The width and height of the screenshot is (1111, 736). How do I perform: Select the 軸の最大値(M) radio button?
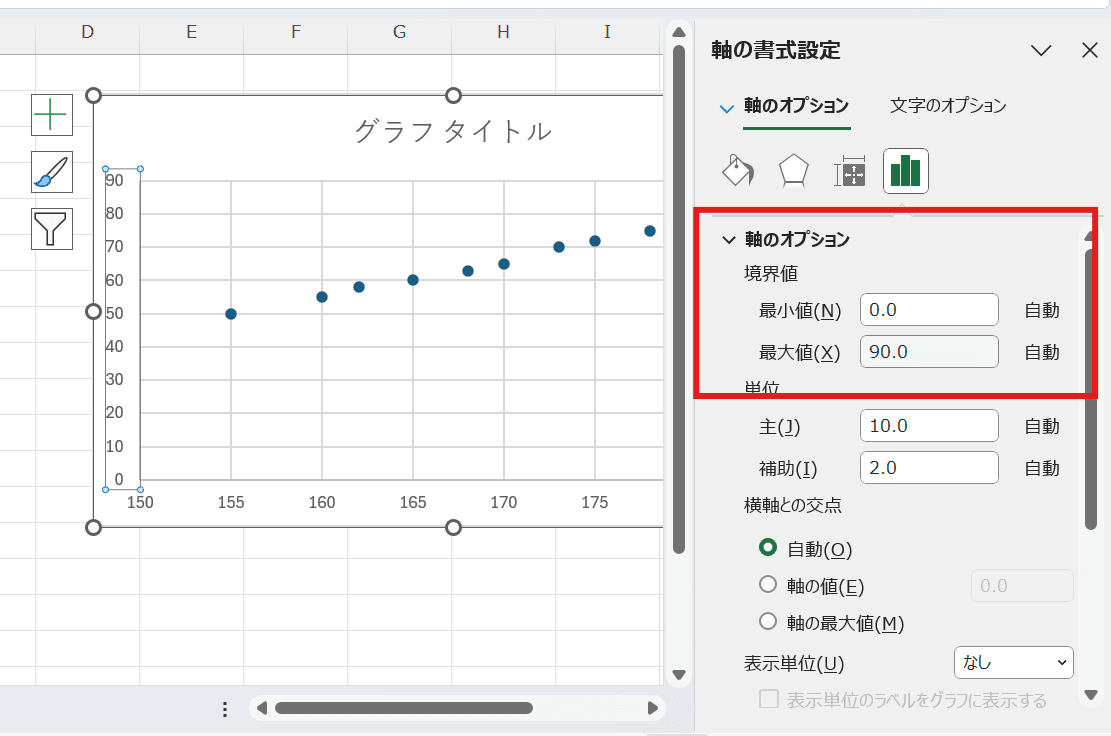(768, 622)
